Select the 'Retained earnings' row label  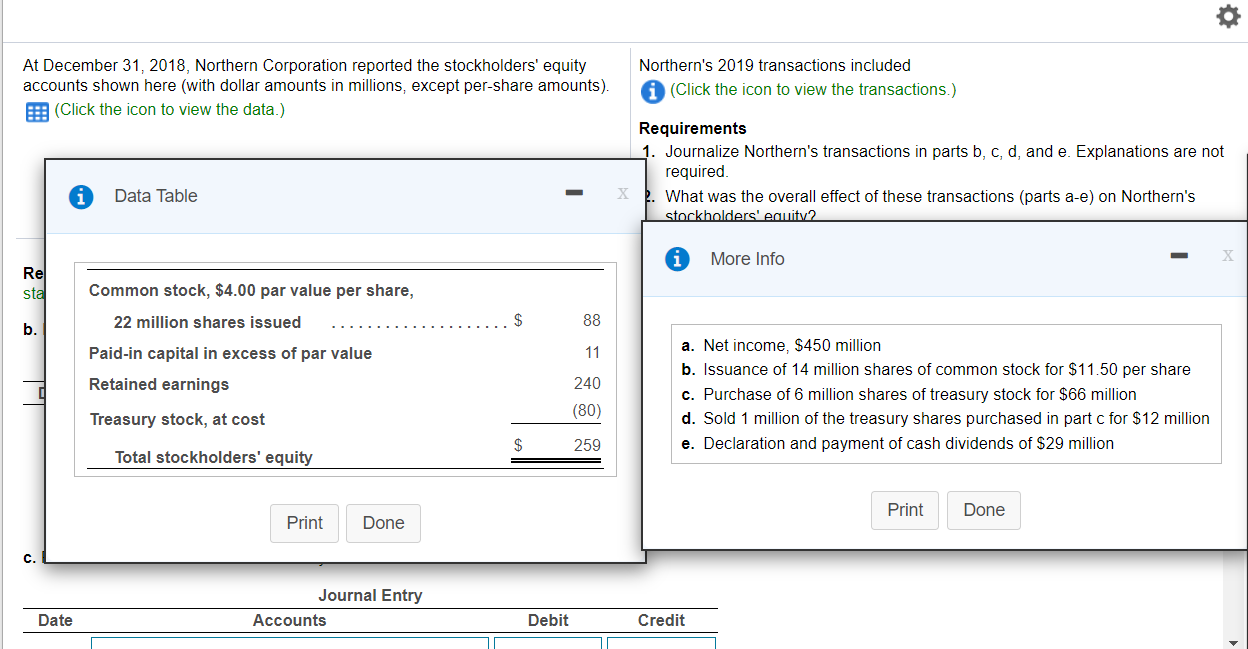tap(159, 385)
